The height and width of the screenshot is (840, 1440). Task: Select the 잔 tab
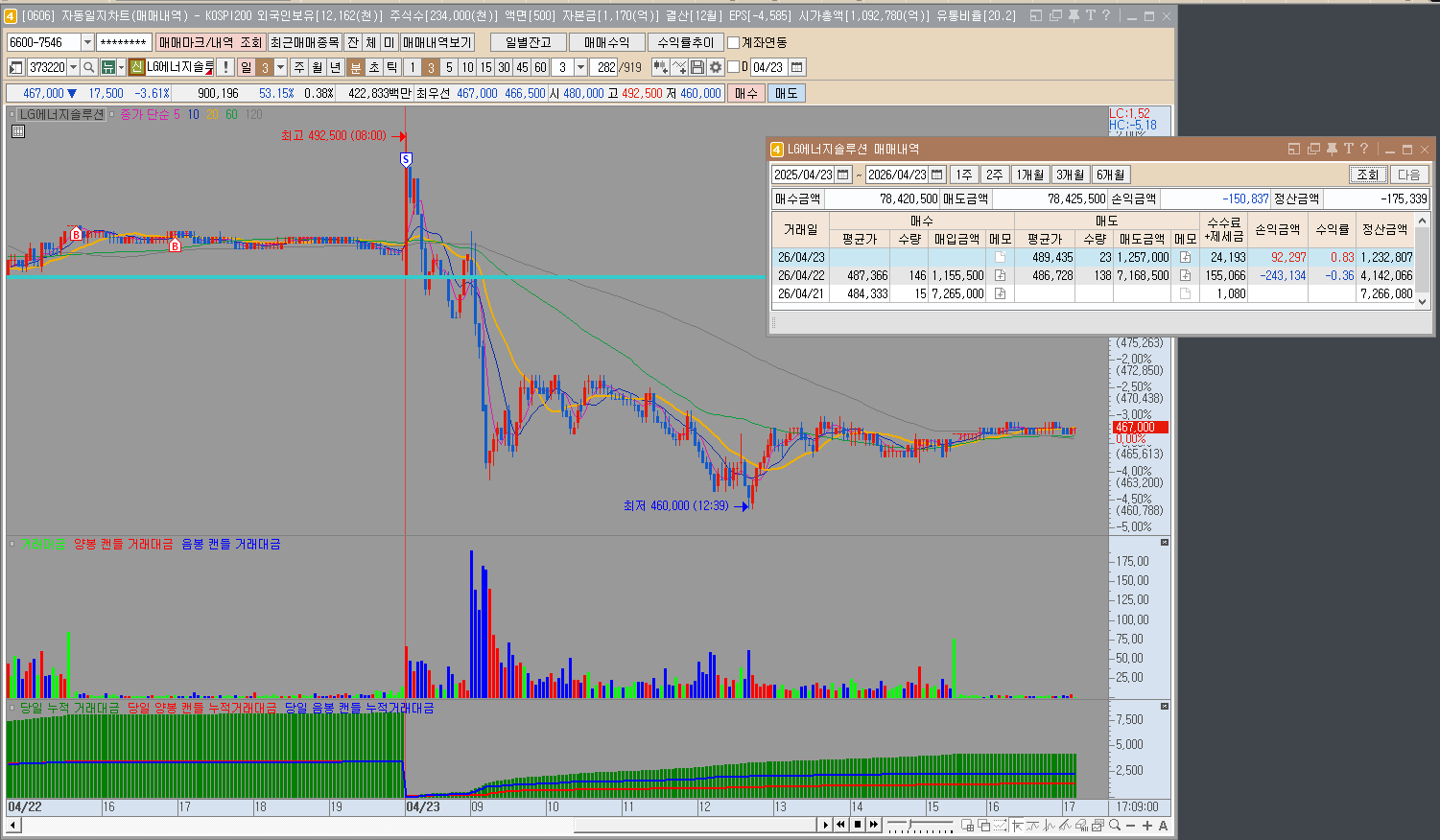coord(353,42)
